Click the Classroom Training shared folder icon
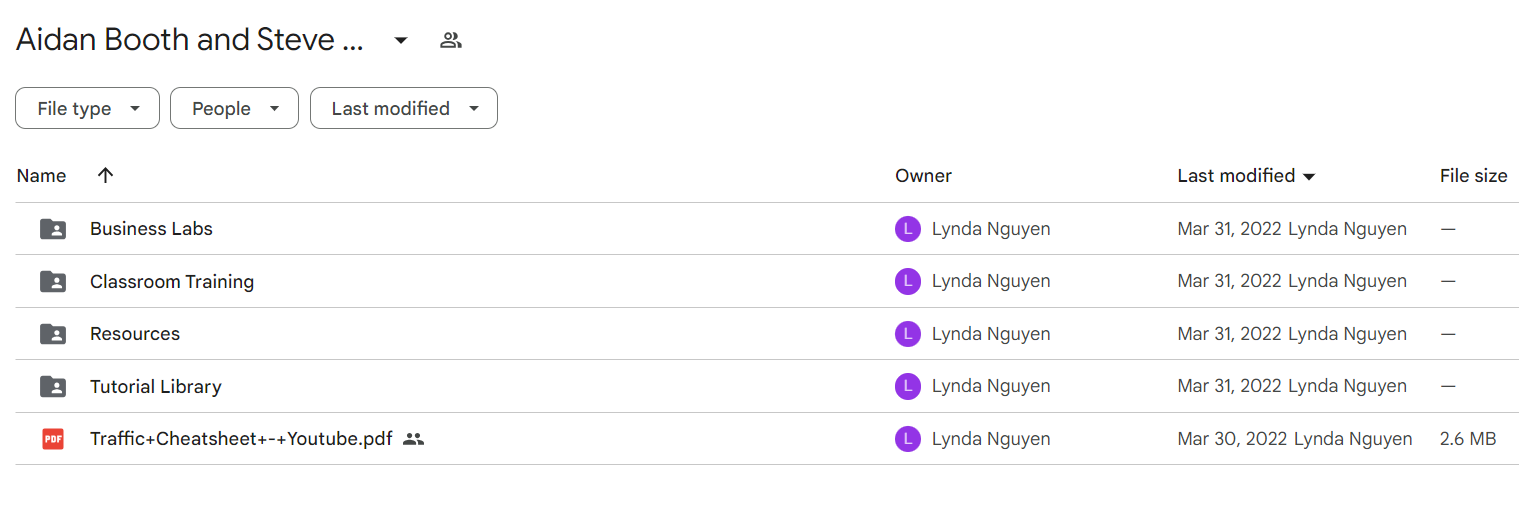This screenshot has height=509, width=1519. click(x=53, y=282)
